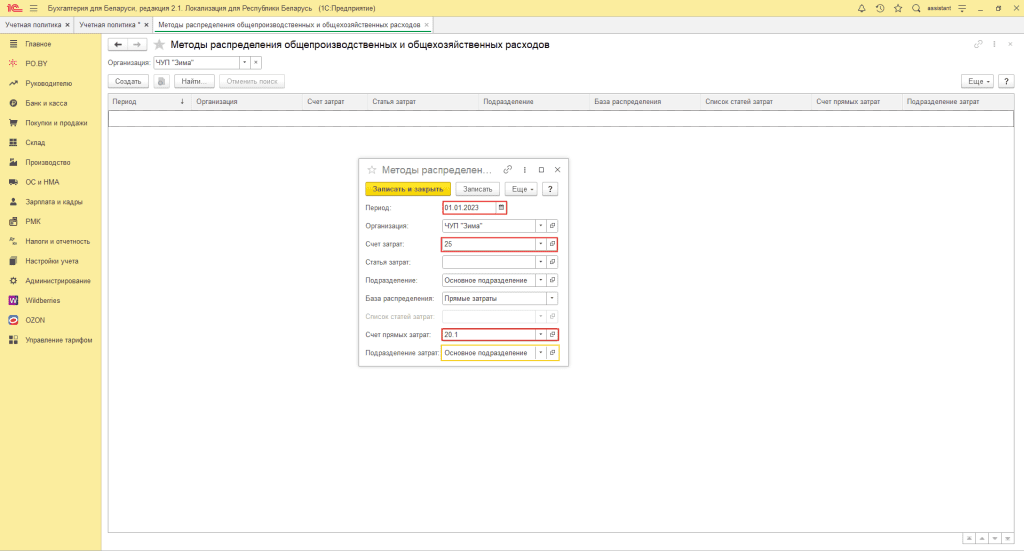Image resolution: width=1024 pixels, height=551 pixels.
Task: Click the Создать button
Action: pos(128,81)
